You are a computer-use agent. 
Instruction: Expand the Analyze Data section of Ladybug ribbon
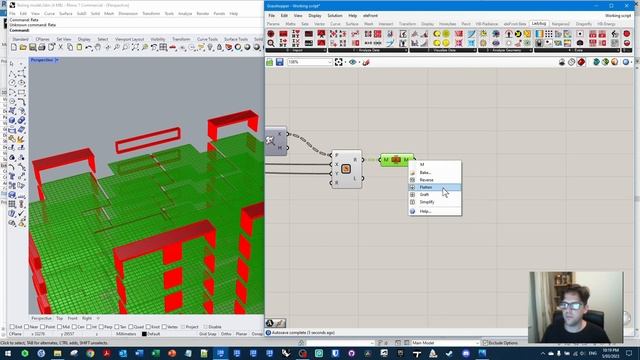click(x=368, y=50)
